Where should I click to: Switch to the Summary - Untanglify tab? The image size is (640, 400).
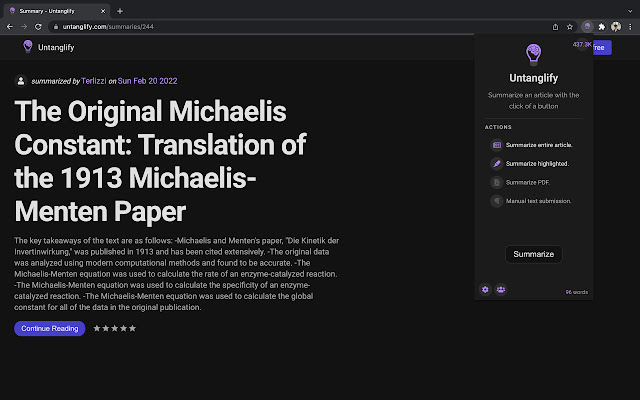click(x=55, y=10)
